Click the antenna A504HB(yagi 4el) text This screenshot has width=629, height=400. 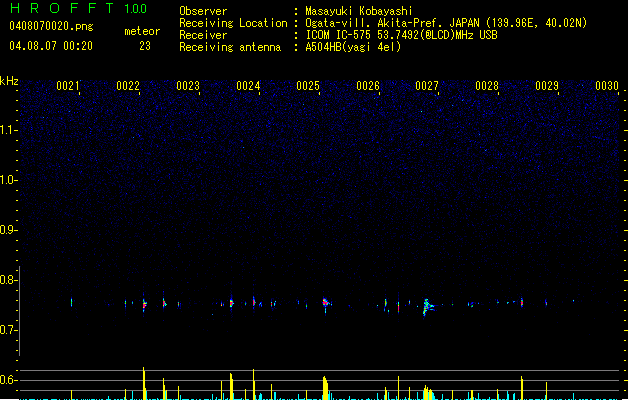tap(353, 47)
